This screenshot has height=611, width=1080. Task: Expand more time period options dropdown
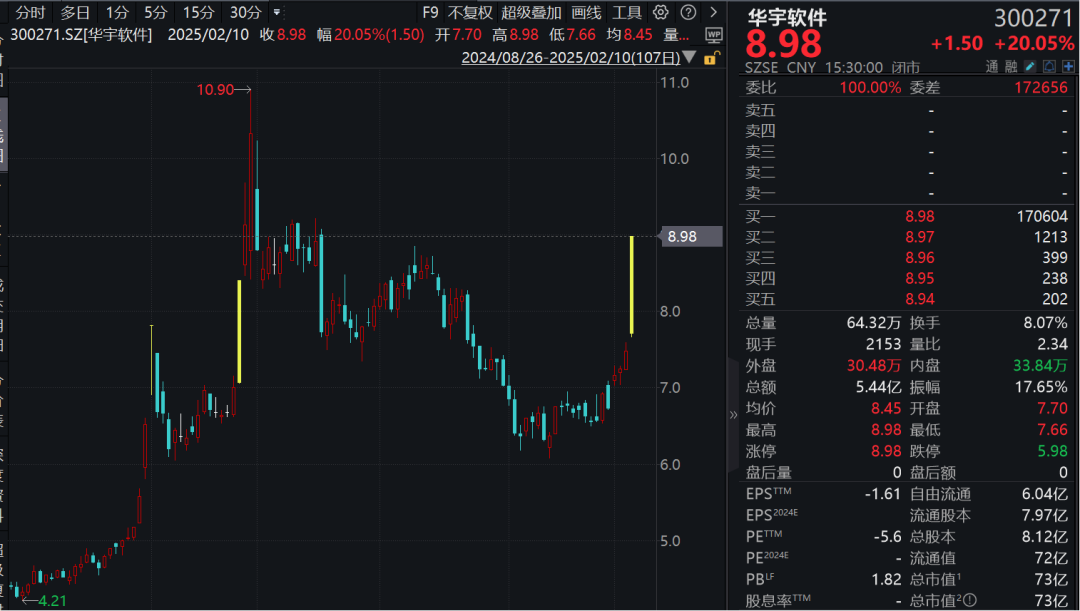277,13
